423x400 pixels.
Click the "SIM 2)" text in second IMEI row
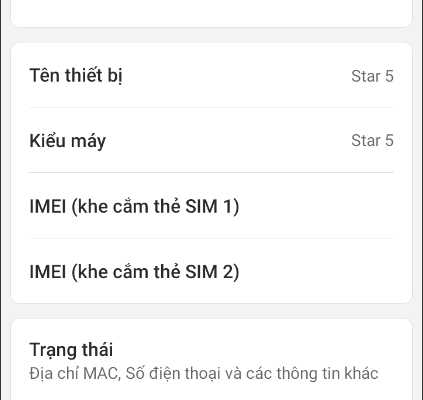pos(212,272)
